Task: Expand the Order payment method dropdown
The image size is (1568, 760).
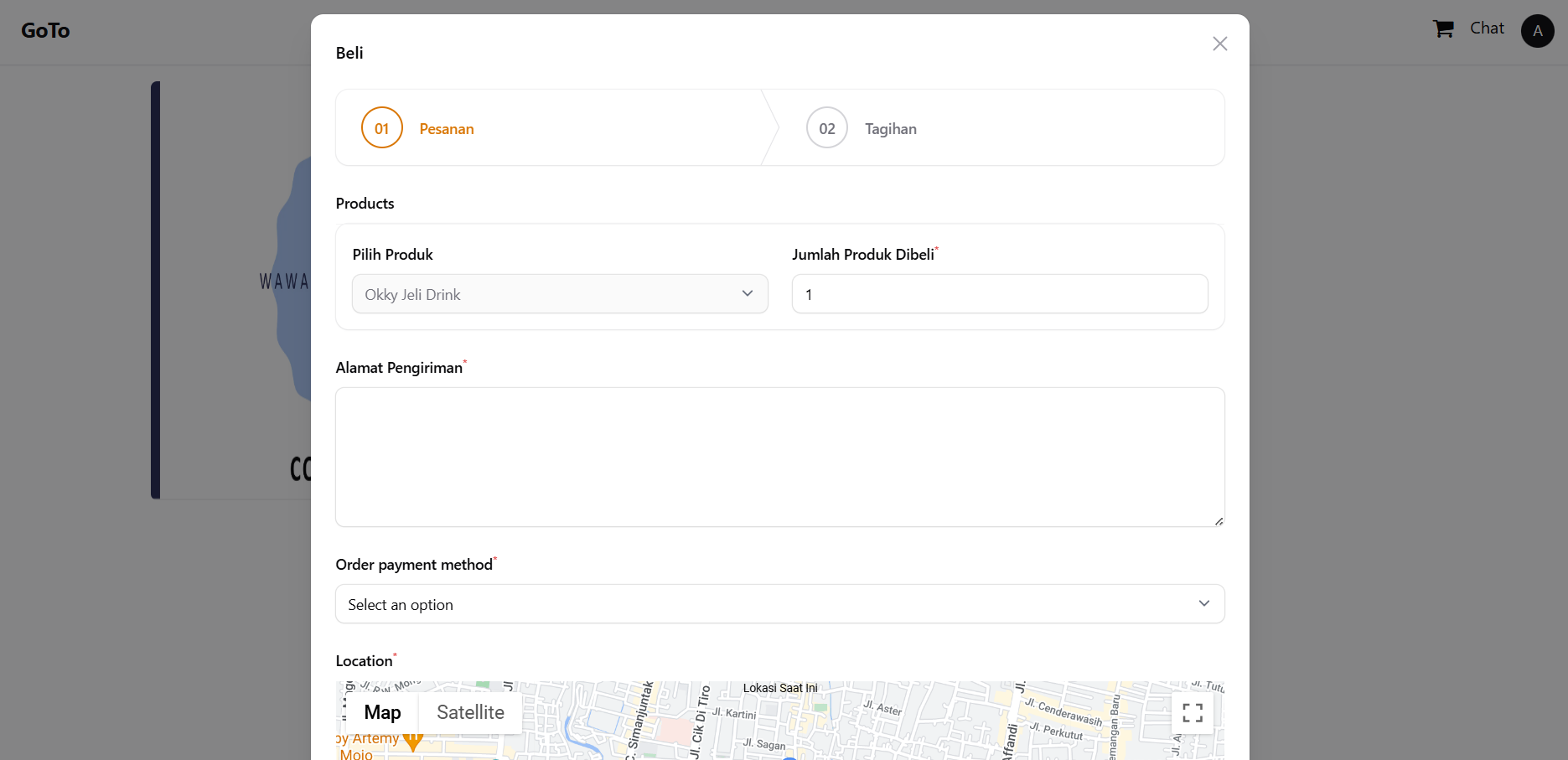Action: [779, 604]
